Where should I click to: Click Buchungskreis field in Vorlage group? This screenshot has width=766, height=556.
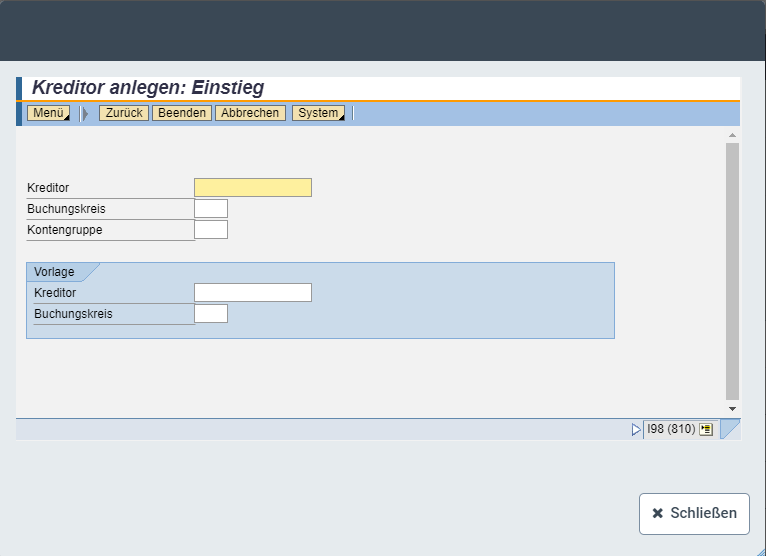click(211, 314)
